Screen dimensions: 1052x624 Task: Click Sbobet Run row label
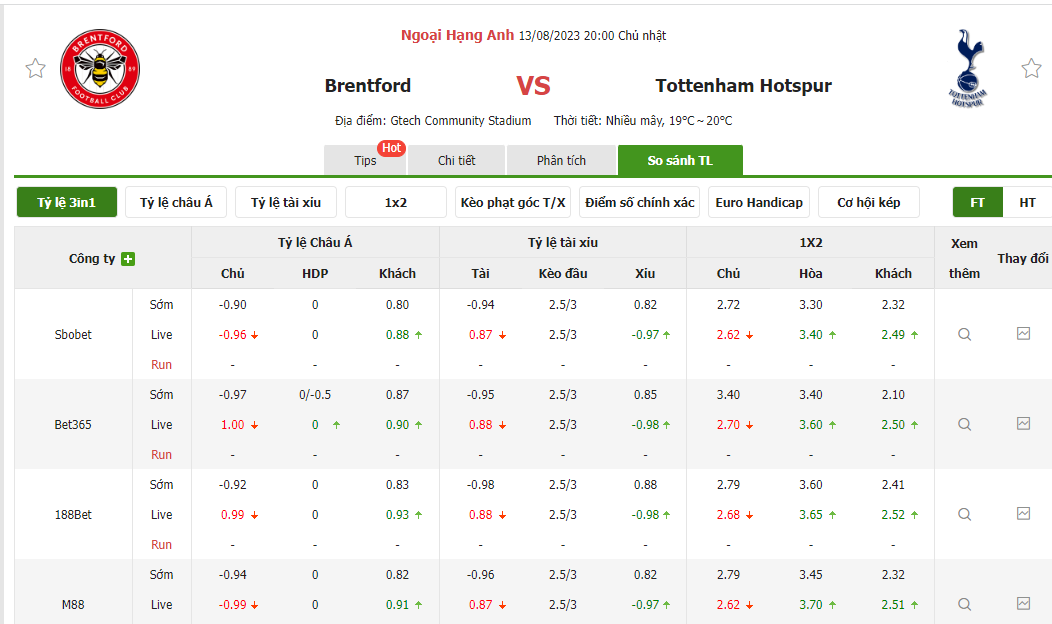pyautogui.click(x=161, y=364)
